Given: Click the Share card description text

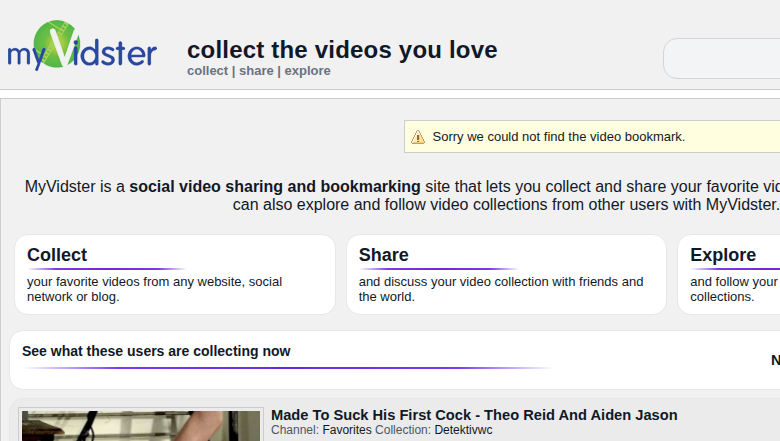Looking at the screenshot, I should [500, 289].
